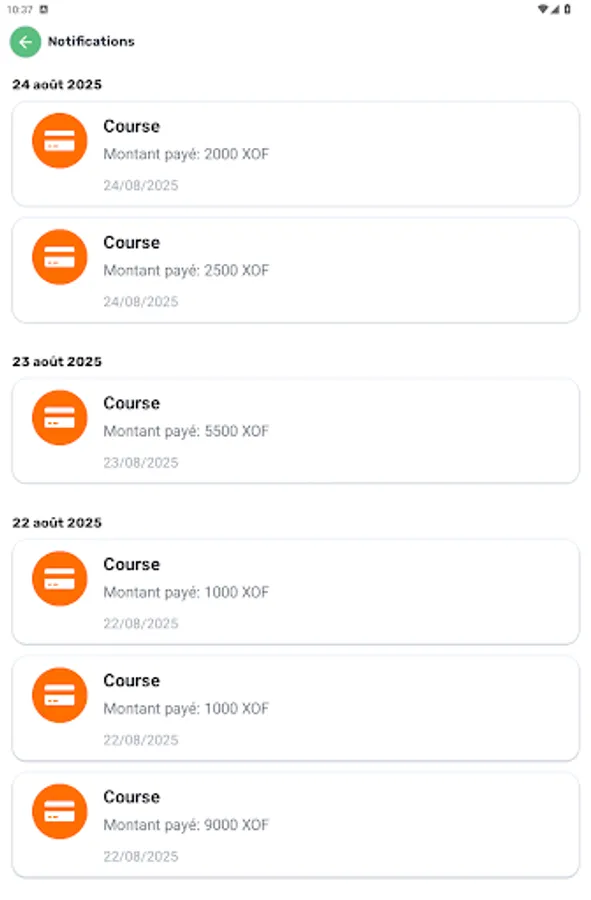Tap the card icon on the second 1000 XOF notification
Viewport: 591px width, 900px height.
59,695
